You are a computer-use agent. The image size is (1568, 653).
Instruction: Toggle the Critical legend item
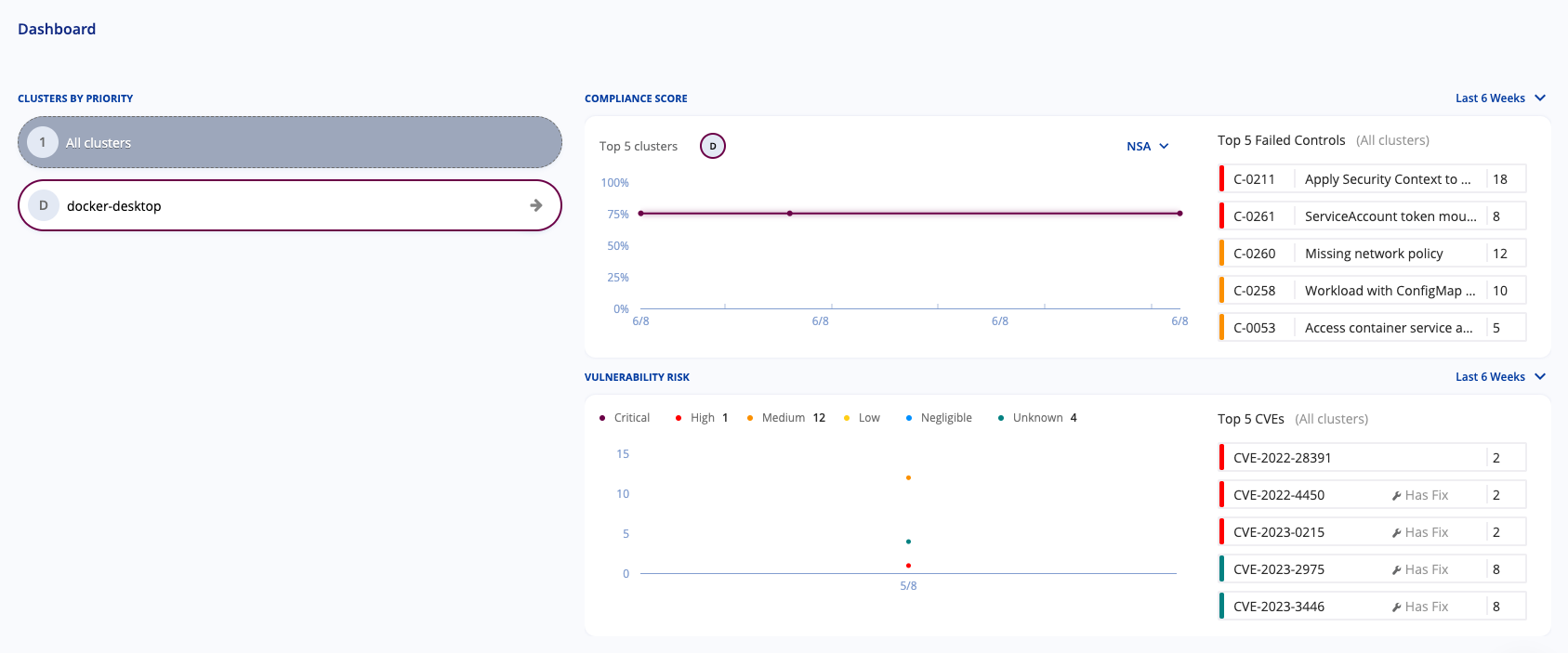click(x=625, y=418)
